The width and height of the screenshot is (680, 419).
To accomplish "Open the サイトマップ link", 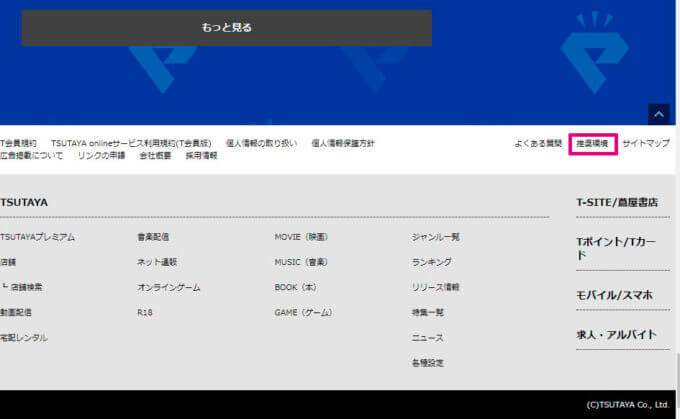I will tap(646, 143).
